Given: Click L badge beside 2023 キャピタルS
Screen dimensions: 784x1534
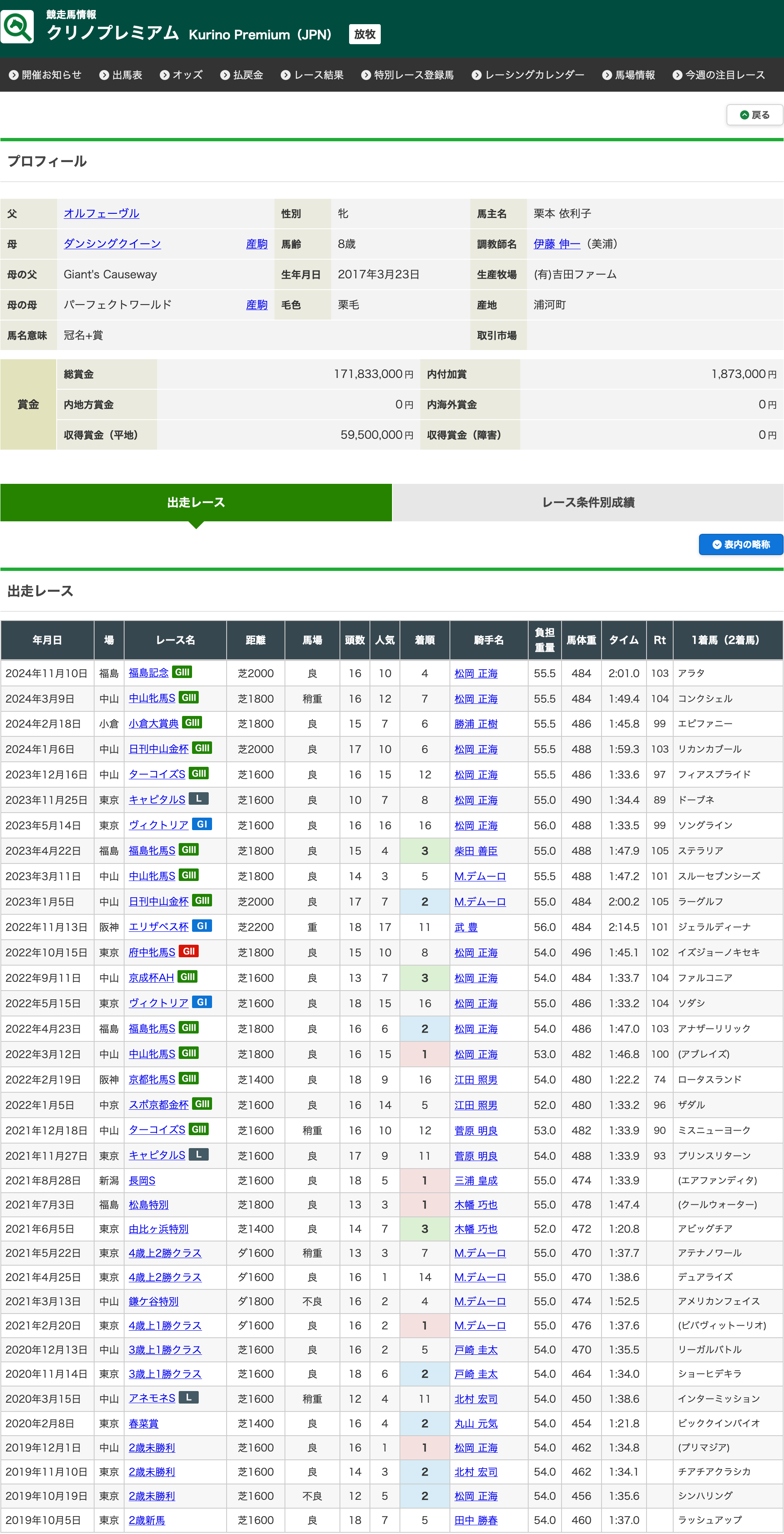Looking at the screenshot, I should [198, 799].
